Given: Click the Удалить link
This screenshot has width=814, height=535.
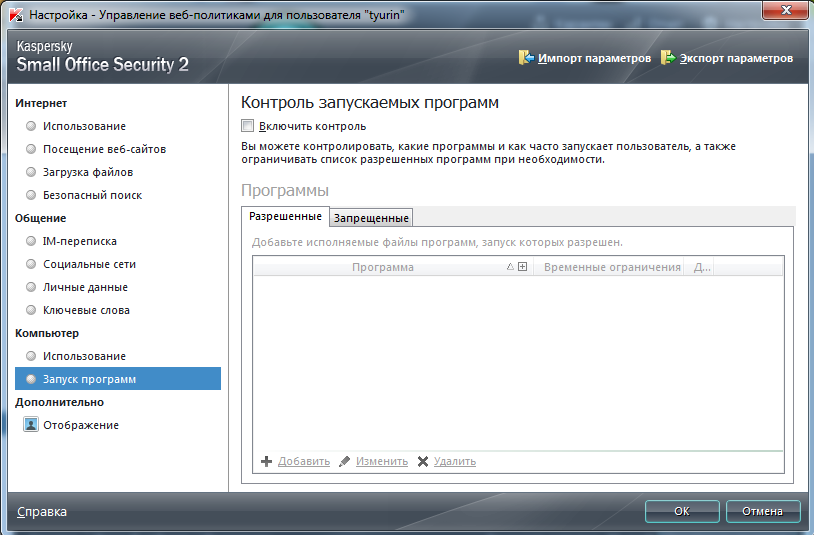Looking at the screenshot, I should (x=455, y=461).
